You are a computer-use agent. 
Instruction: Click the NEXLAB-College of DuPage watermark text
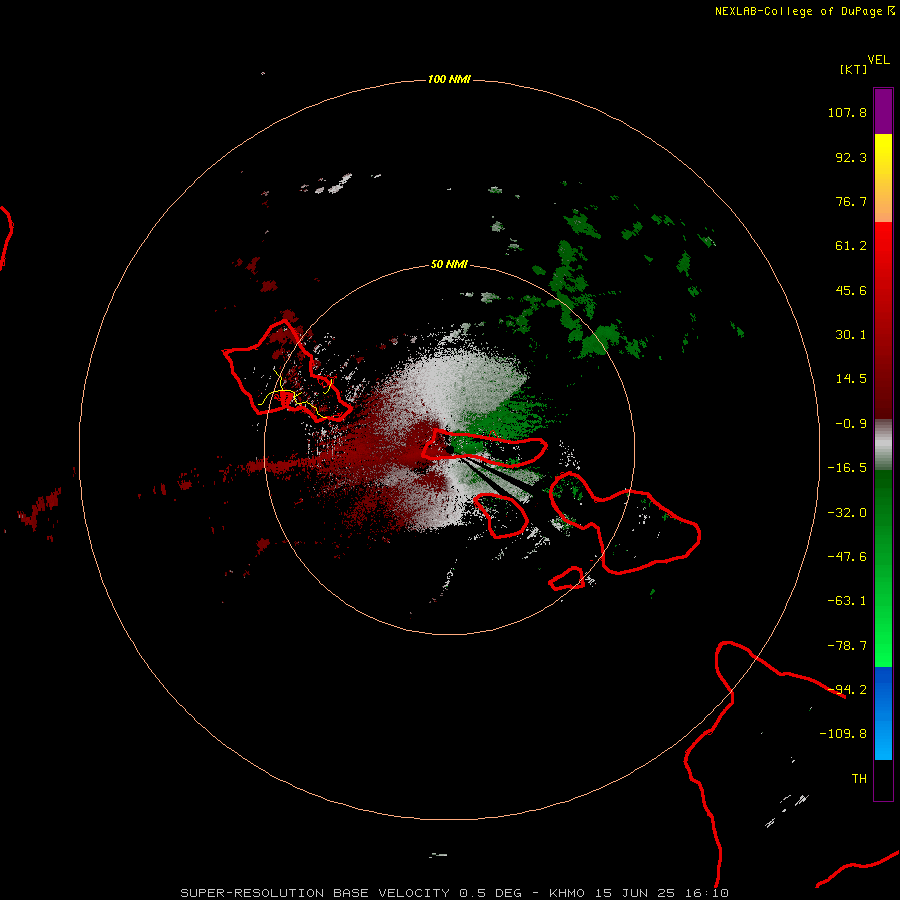[x=805, y=11]
